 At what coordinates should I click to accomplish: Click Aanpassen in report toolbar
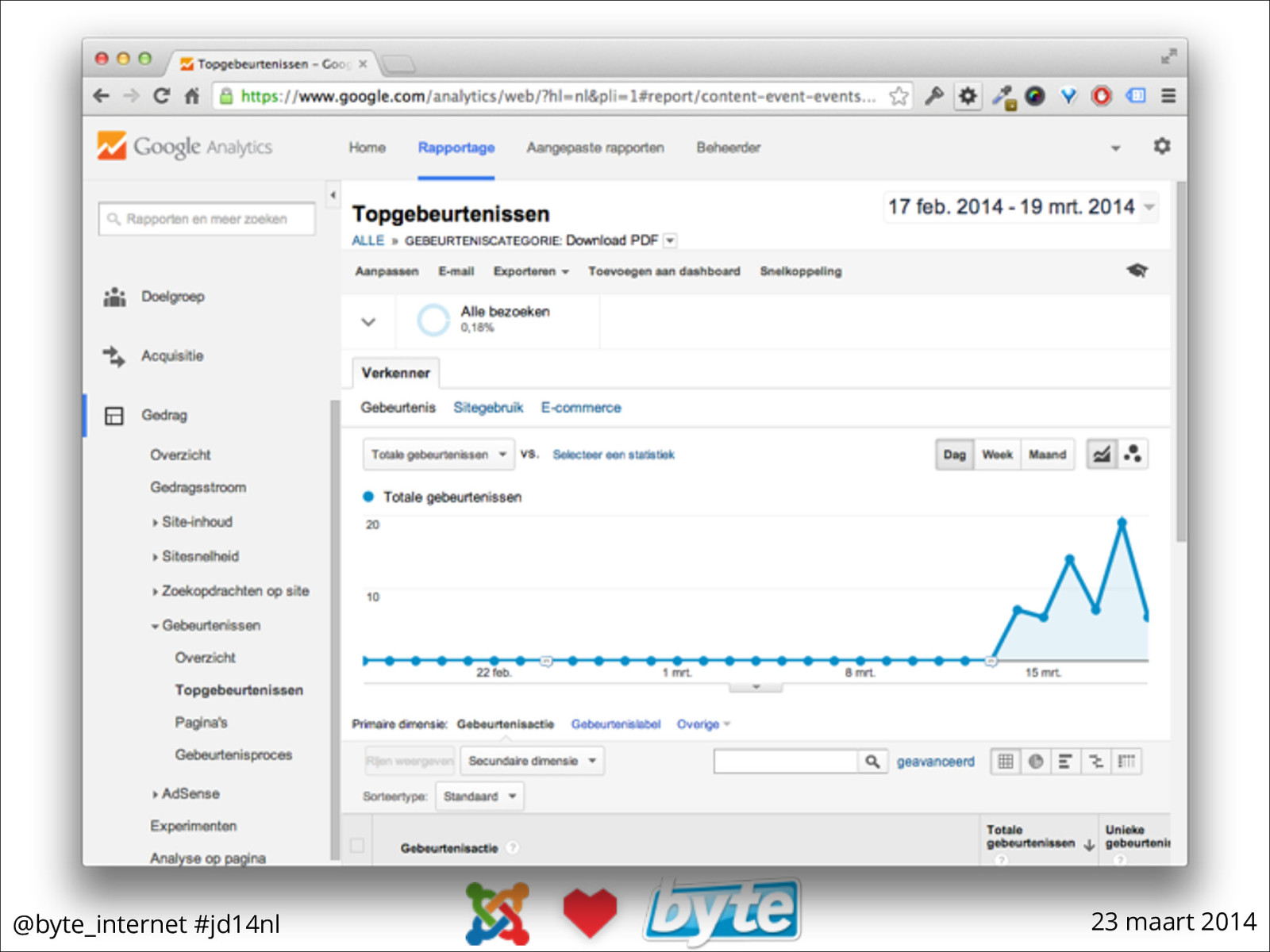[x=387, y=271]
